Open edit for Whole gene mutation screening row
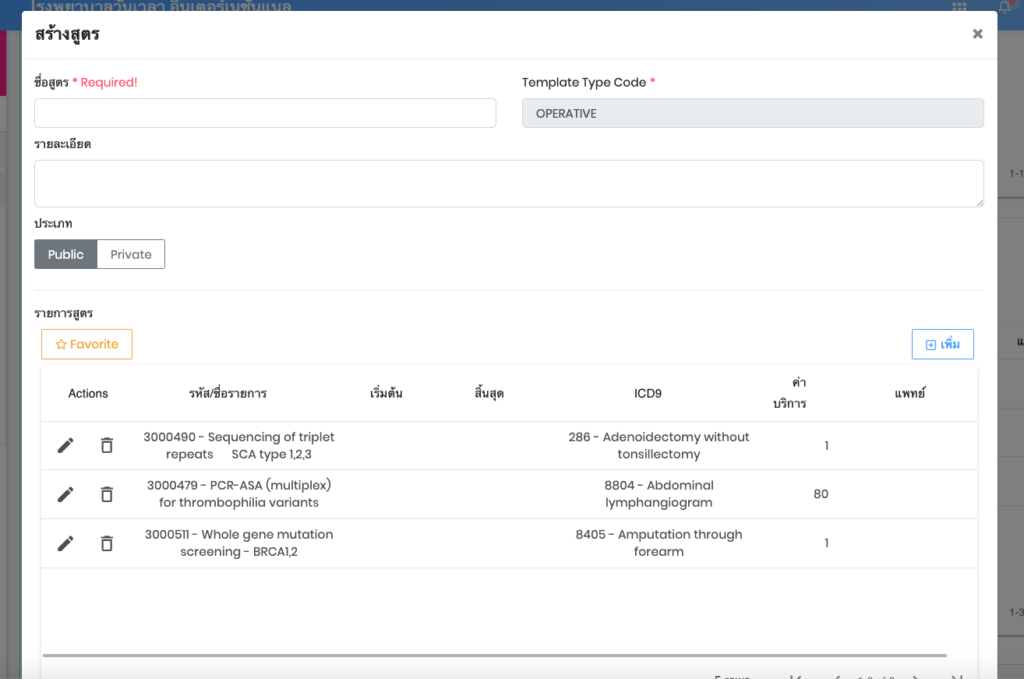Screen dimensions: 1024x679 [66, 543]
